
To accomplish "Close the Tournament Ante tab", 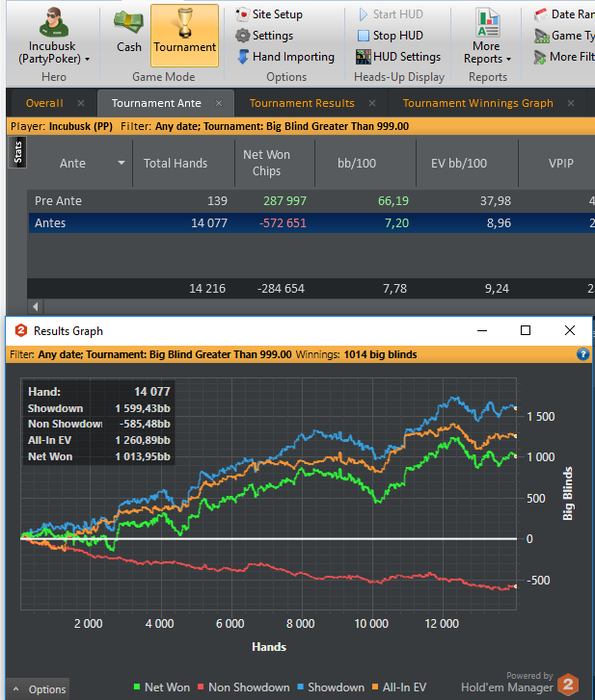I will [219, 103].
